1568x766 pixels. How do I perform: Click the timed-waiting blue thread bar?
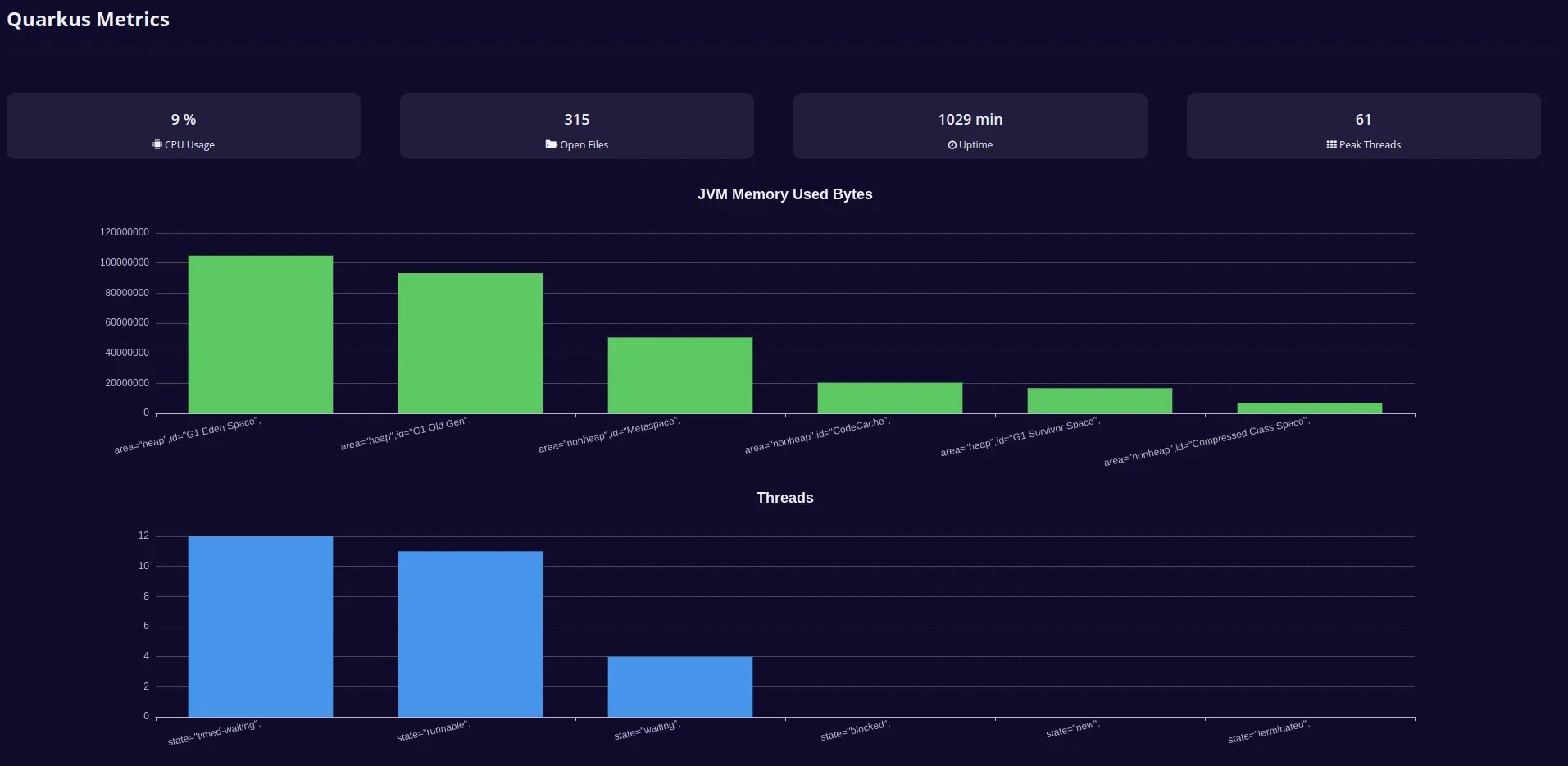point(261,627)
